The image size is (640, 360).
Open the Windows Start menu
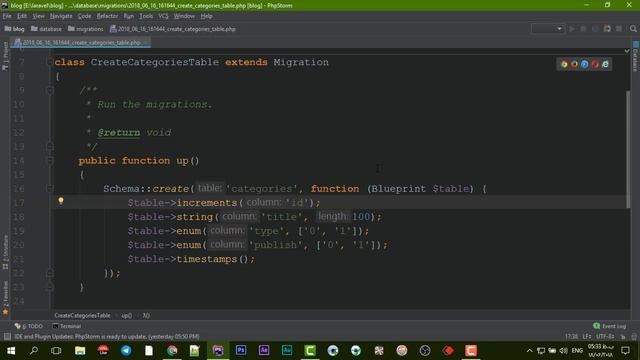click(x=11, y=351)
